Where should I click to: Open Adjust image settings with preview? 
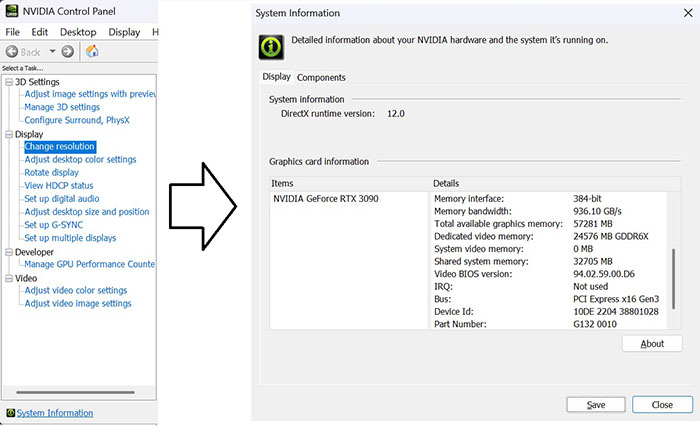90,94
